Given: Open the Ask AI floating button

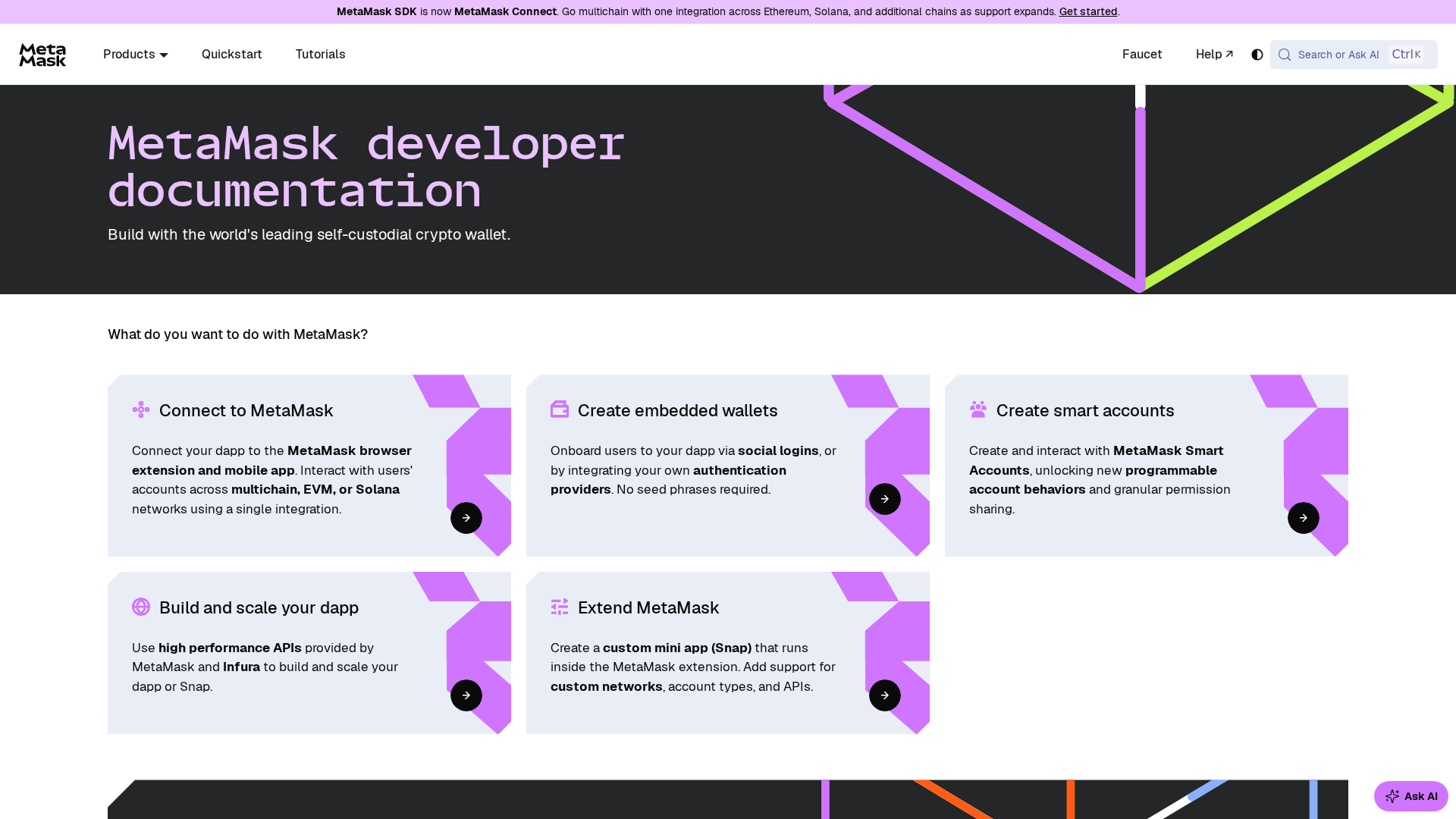Looking at the screenshot, I should [x=1411, y=796].
